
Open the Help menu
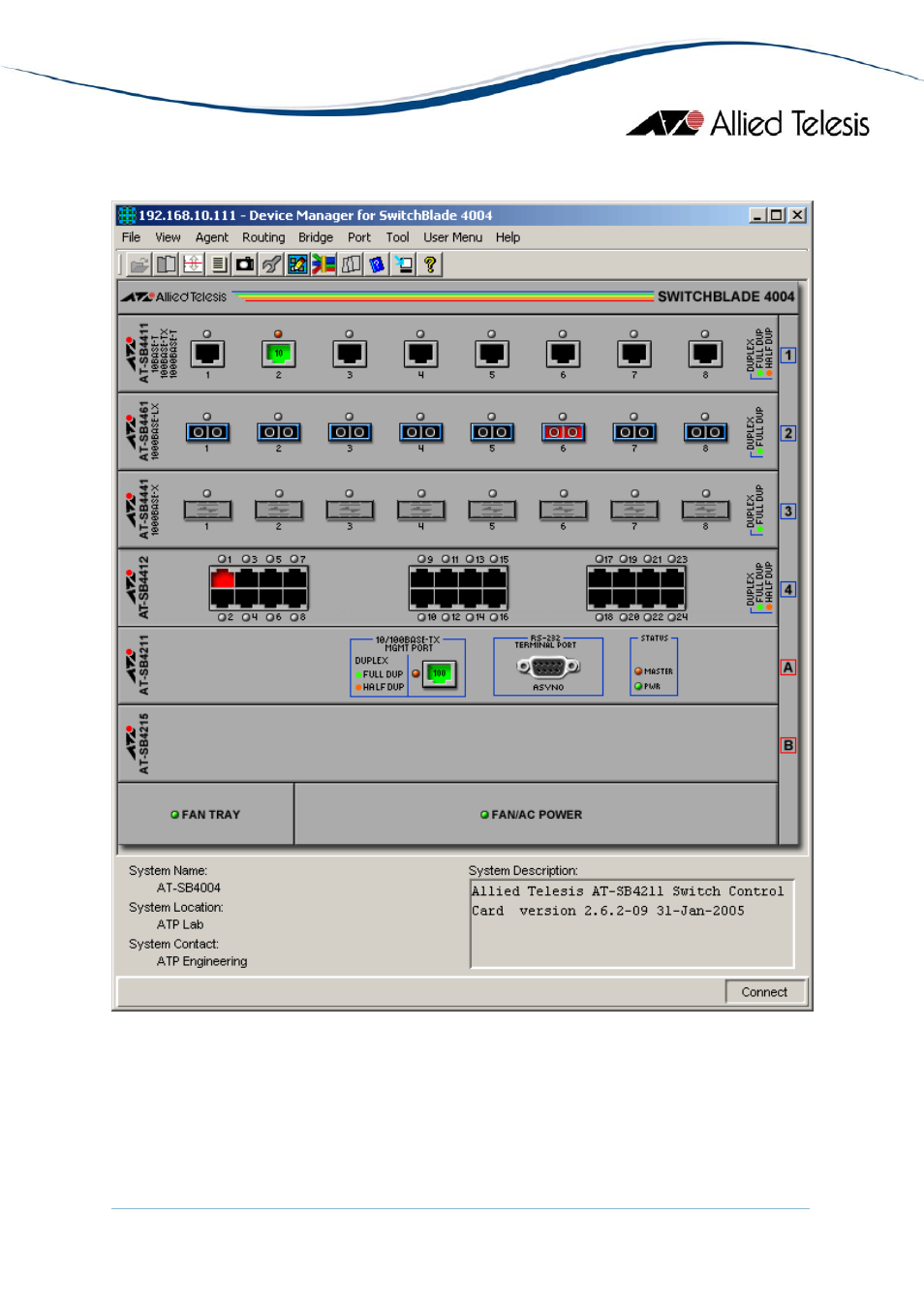[x=508, y=237]
